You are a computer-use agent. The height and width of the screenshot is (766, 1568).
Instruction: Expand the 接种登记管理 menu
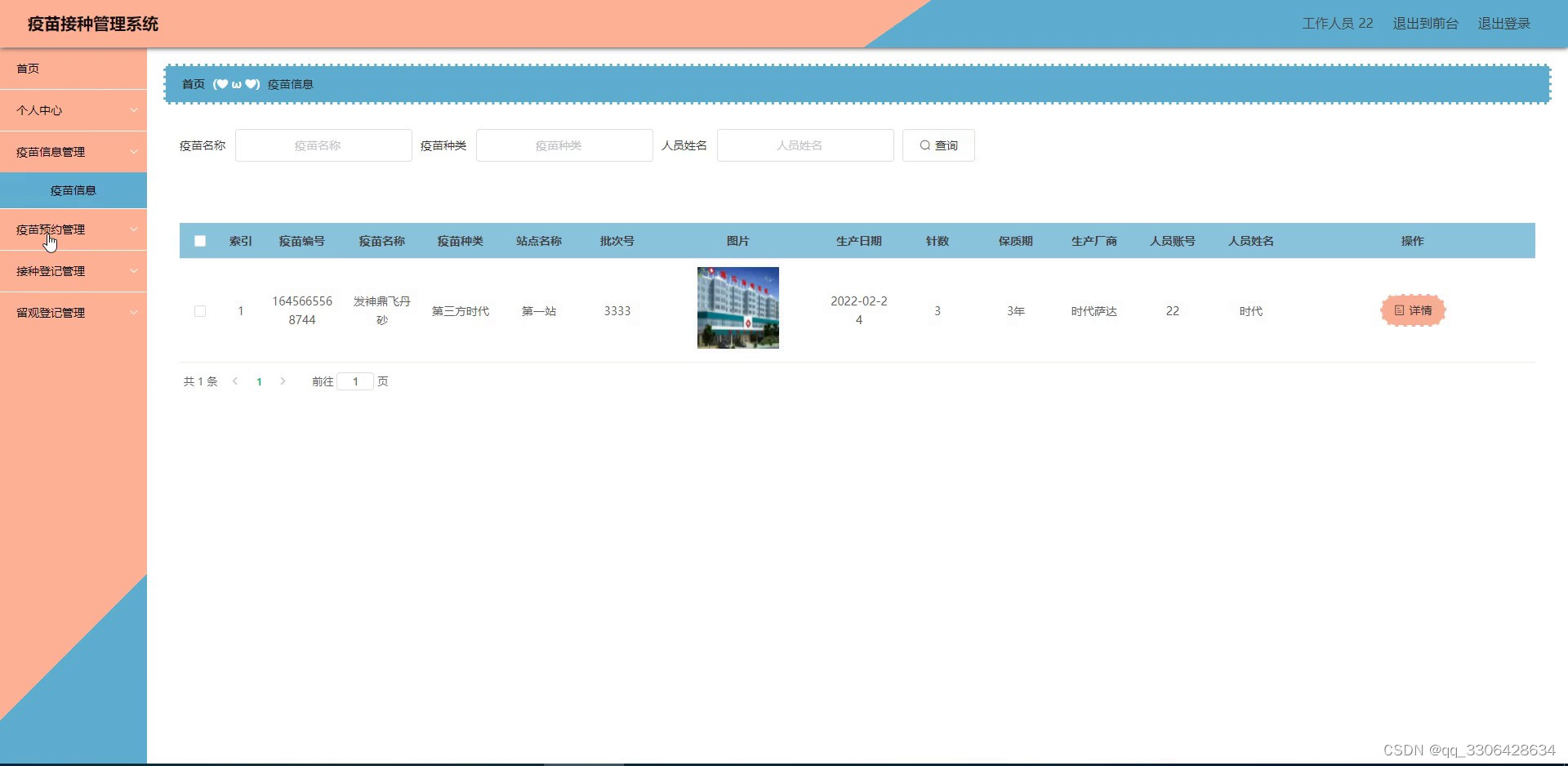(73, 271)
